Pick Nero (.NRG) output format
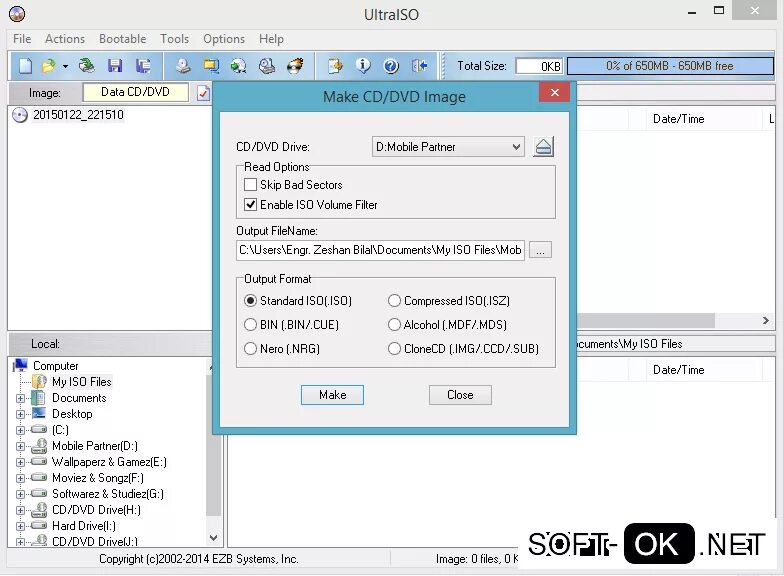Screen dimensions: 784x576 250,348
